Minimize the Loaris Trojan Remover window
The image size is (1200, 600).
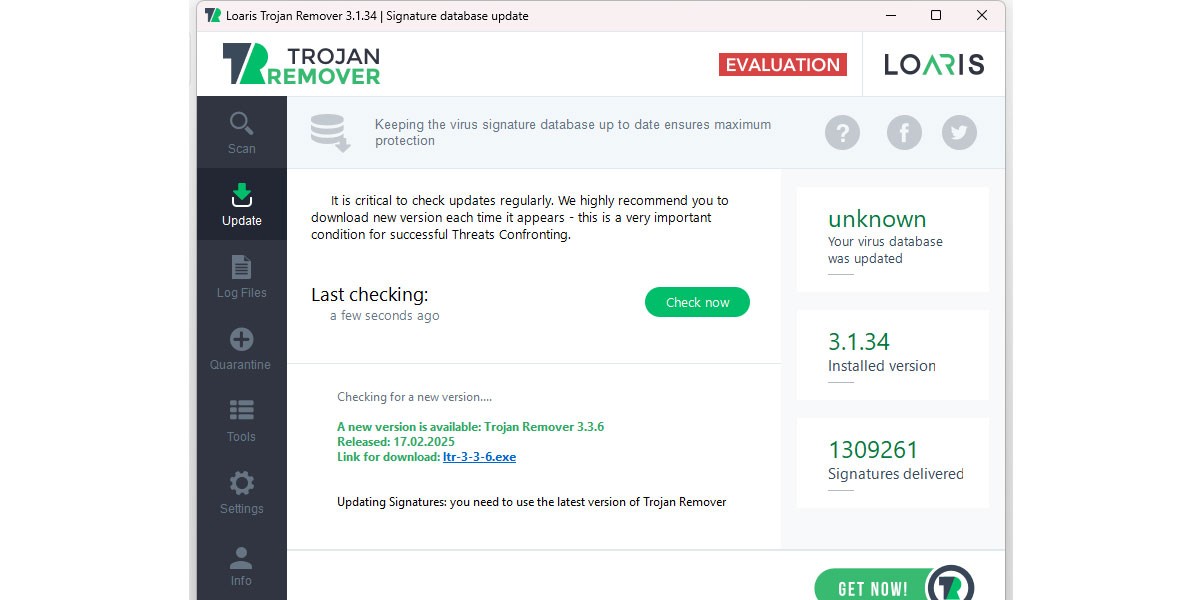click(x=889, y=15)
